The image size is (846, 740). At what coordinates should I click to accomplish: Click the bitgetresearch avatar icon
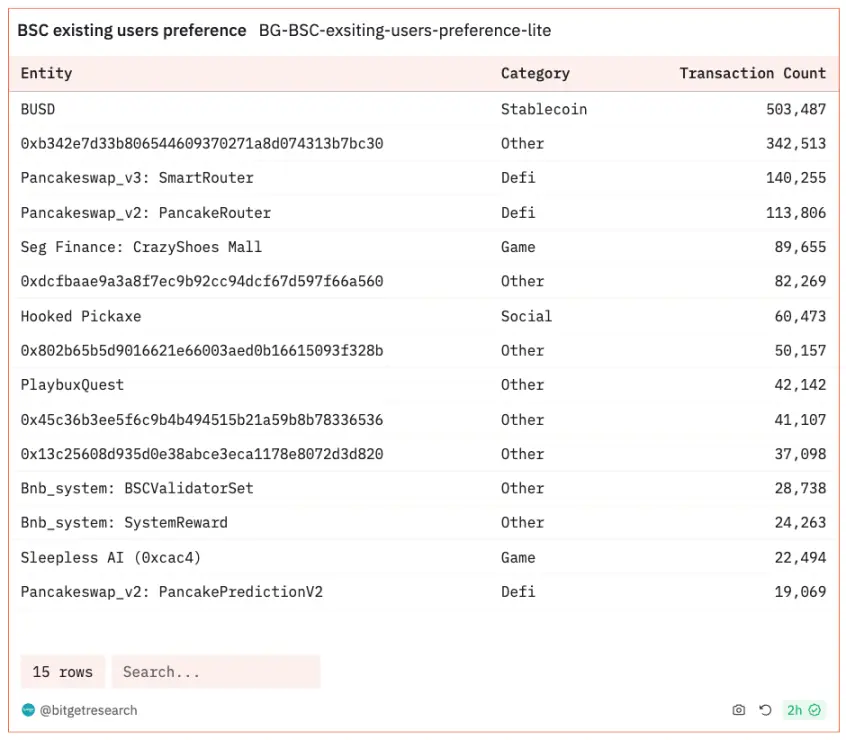click(28, 710)
